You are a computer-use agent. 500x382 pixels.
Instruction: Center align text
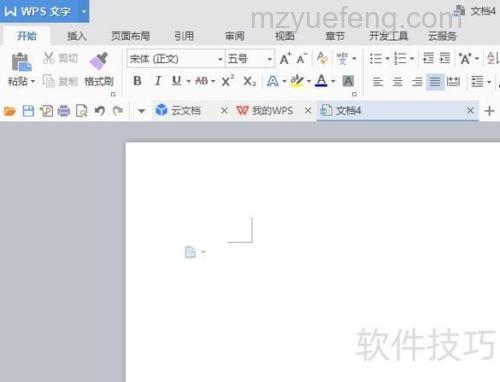397,81
